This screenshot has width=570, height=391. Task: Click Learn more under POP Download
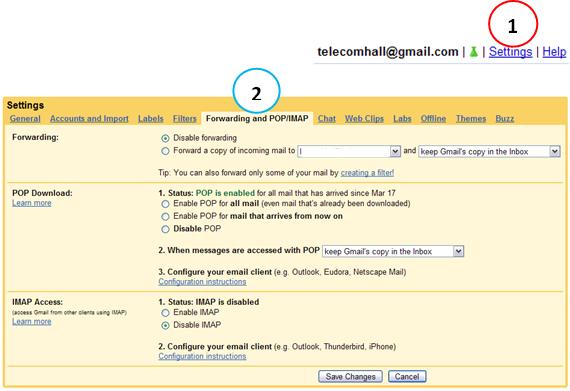(x=32, y=203)
